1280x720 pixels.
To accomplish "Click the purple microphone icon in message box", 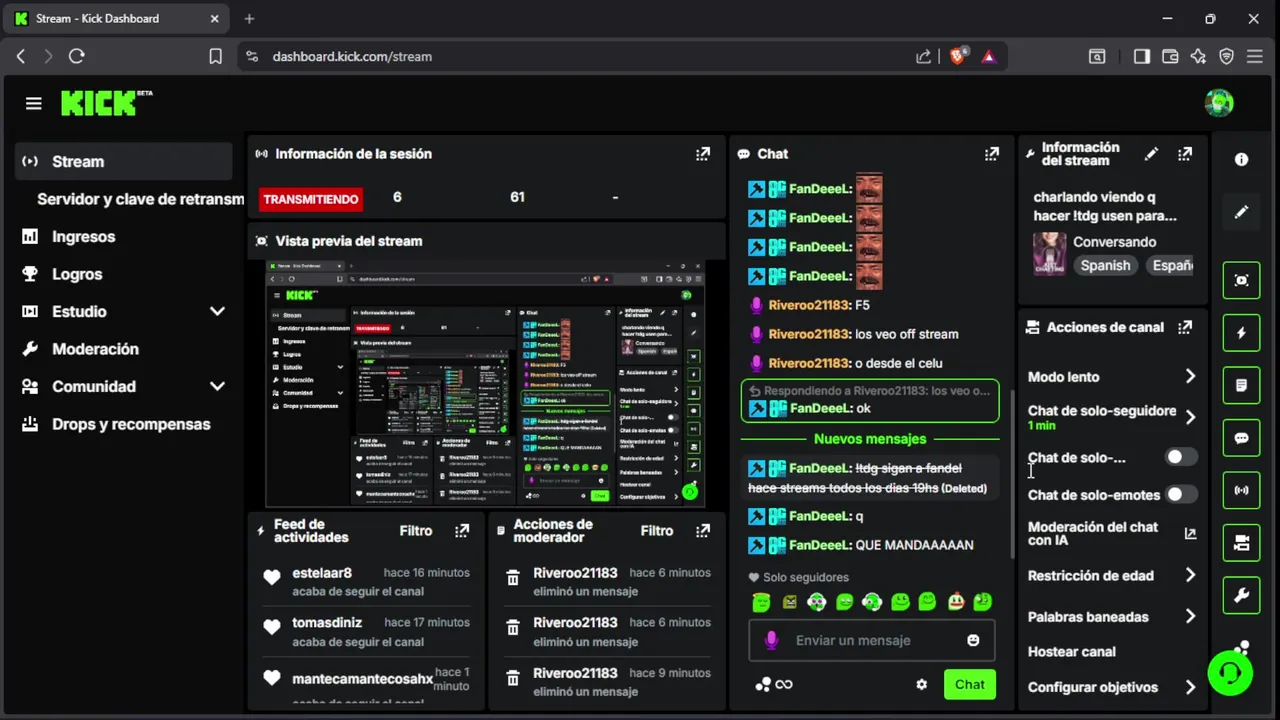I will [771, 640].
